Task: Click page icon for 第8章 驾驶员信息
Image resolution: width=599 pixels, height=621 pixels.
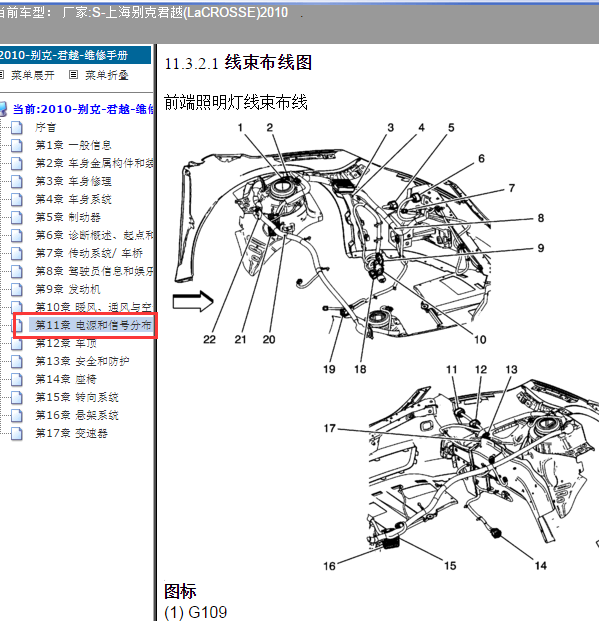Action: 17,271
